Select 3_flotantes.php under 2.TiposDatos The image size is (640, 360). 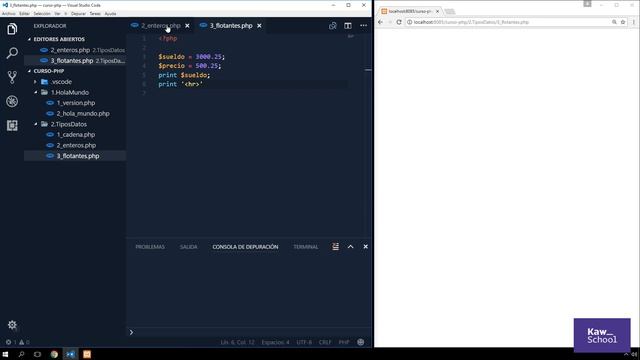78,156
